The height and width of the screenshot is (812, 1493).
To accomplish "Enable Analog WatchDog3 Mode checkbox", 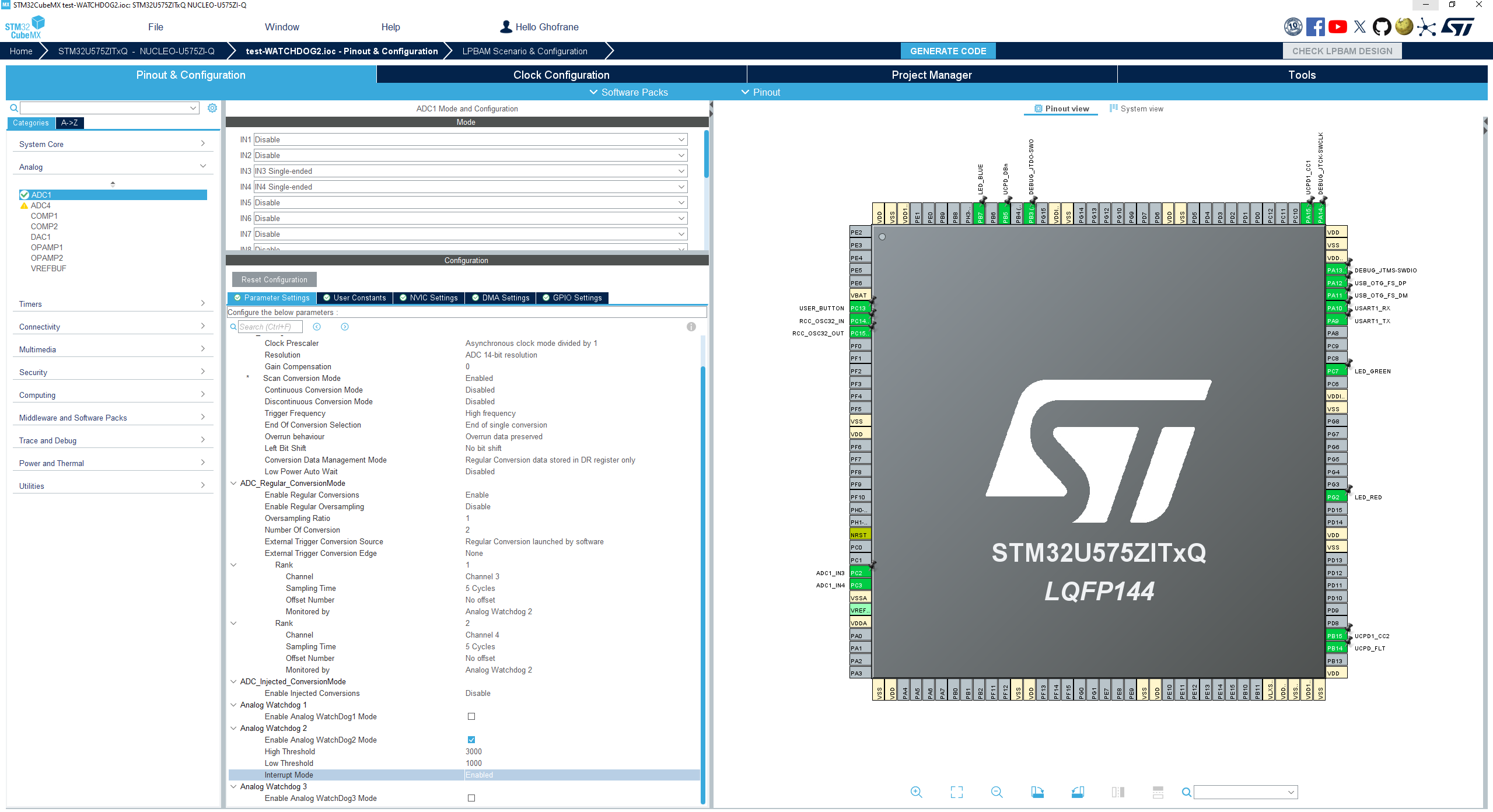I will point(471,798).
